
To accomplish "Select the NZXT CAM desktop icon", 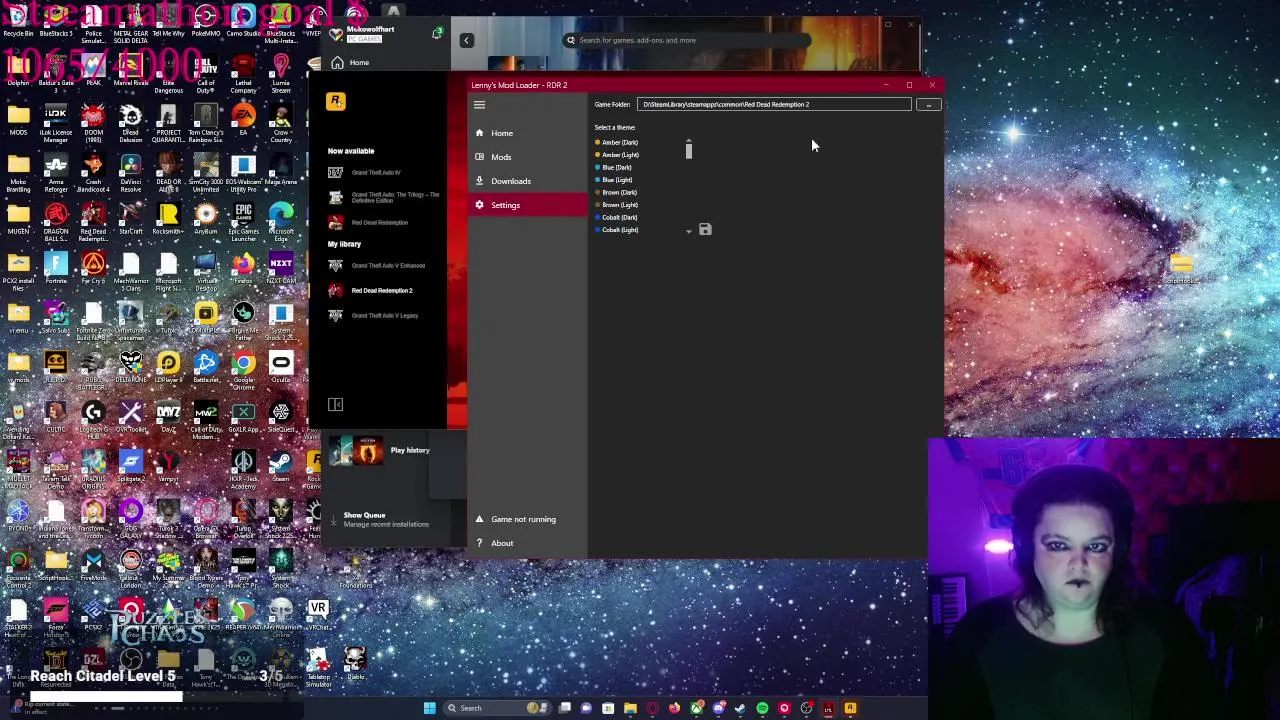I will tap(281, 268).
